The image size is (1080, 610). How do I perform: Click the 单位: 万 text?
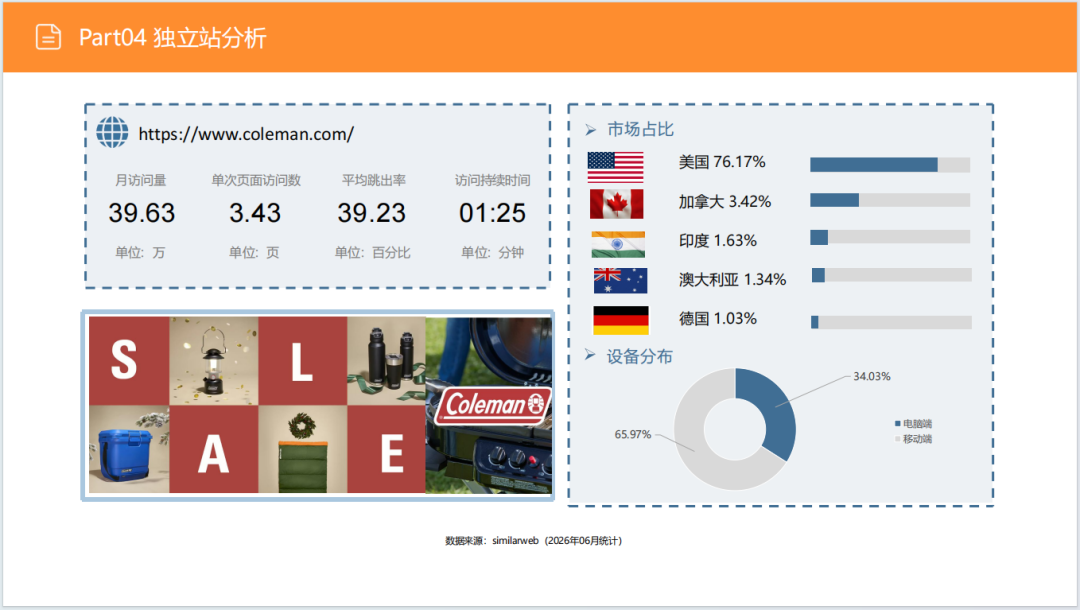coord(141,253)
